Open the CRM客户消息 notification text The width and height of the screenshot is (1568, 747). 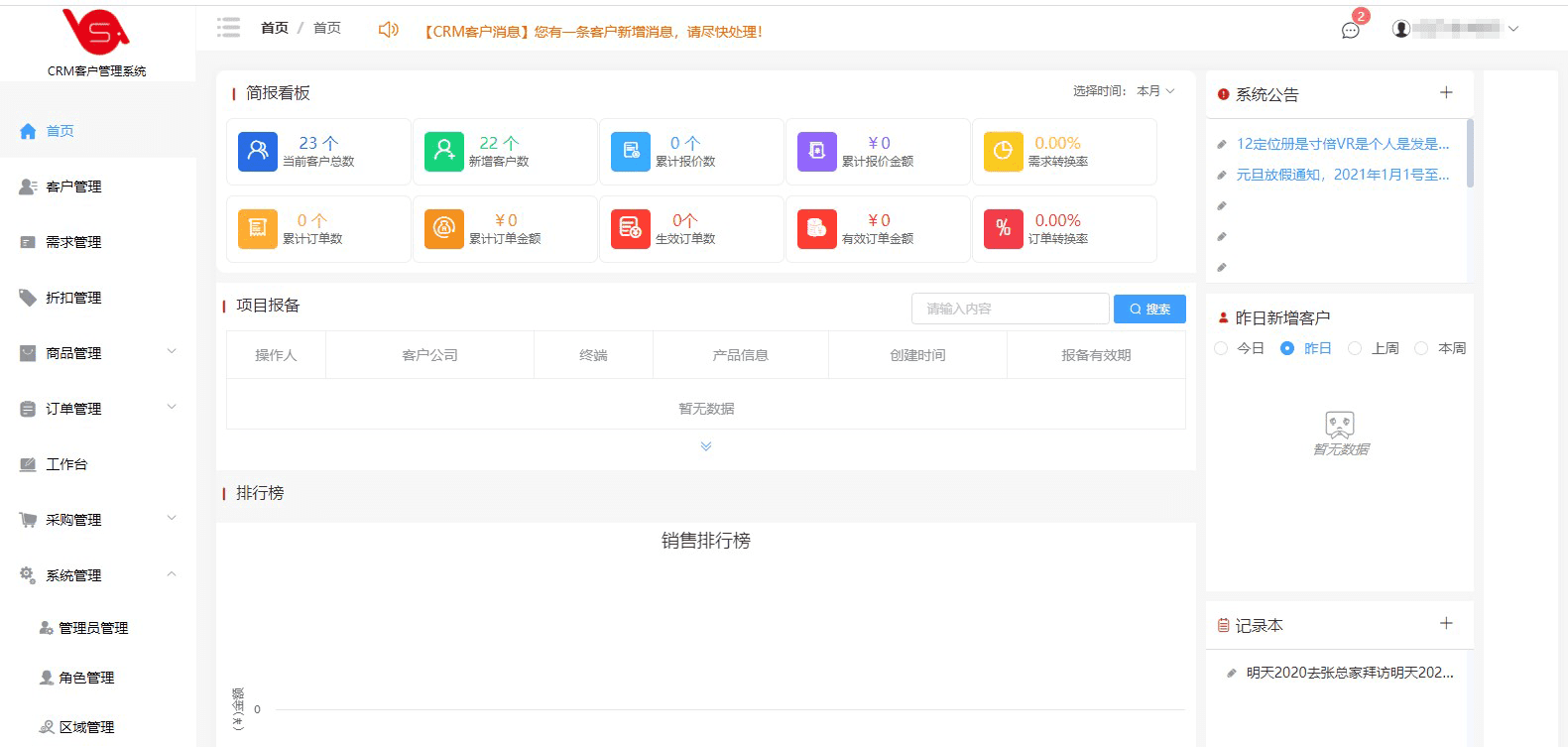tap(592, 32)
